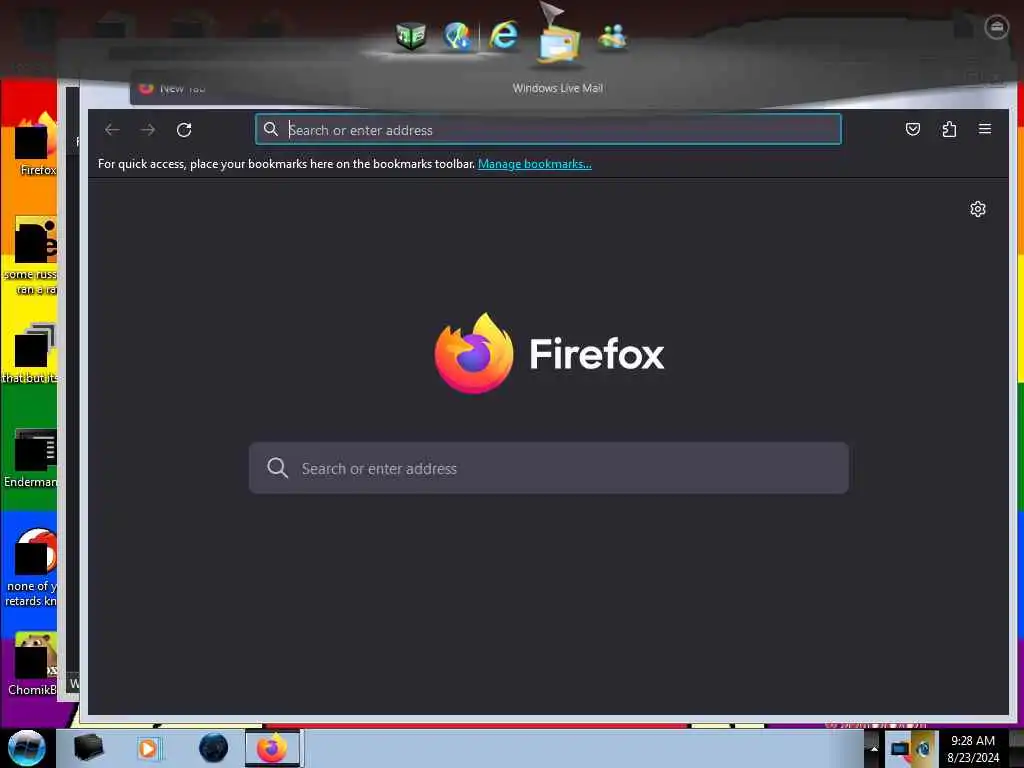
Task: Open the dark globe taskbar icon
Action: point(214,748)
